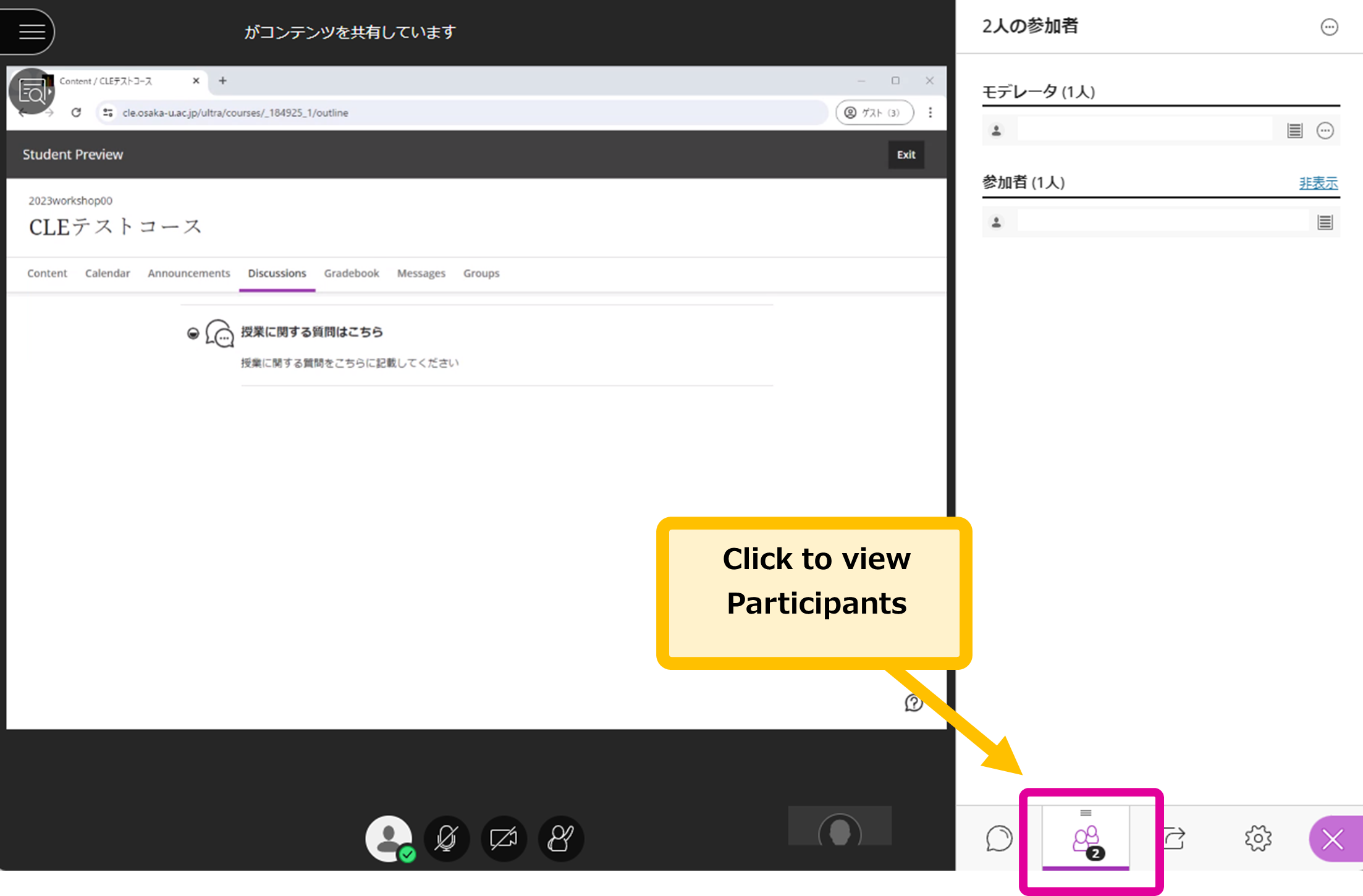This screenshot has height=896, width=1363.
Task: Select the Participants panel icon with badge 2
Action: (x=1086, y=839)
